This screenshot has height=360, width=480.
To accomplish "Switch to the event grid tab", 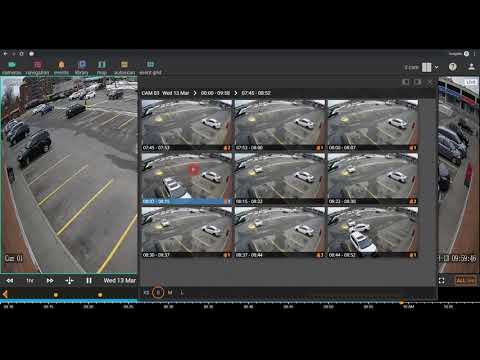I will [x=150, y=67].
